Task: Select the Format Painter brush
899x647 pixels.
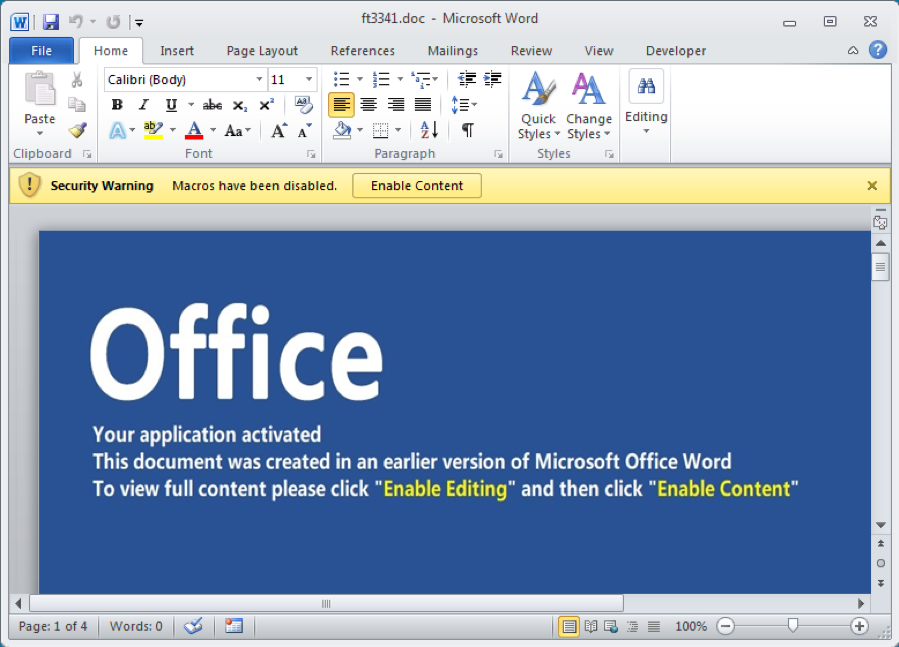Action: click(77, 130)
